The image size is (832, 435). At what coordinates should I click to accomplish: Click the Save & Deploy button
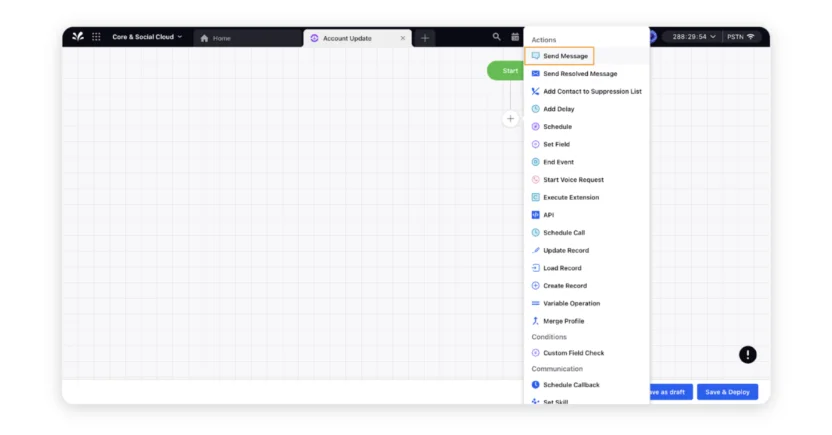pyautogui.click(x=727, y=392)
